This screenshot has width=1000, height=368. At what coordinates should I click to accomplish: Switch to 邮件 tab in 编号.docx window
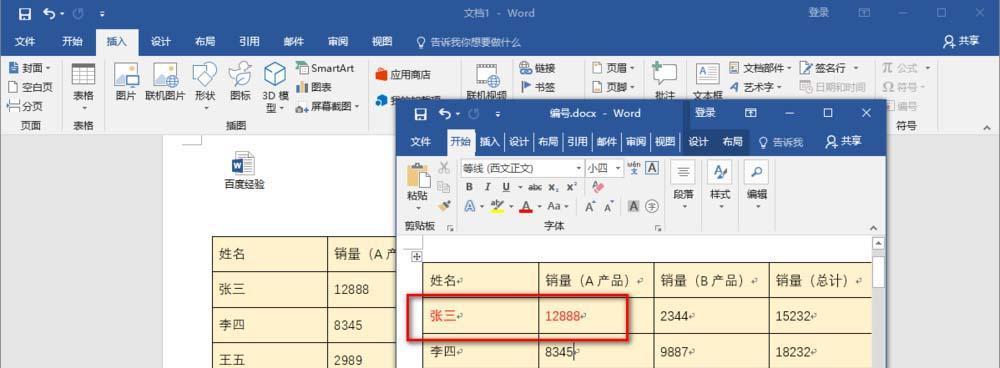(x=607, y=142)
